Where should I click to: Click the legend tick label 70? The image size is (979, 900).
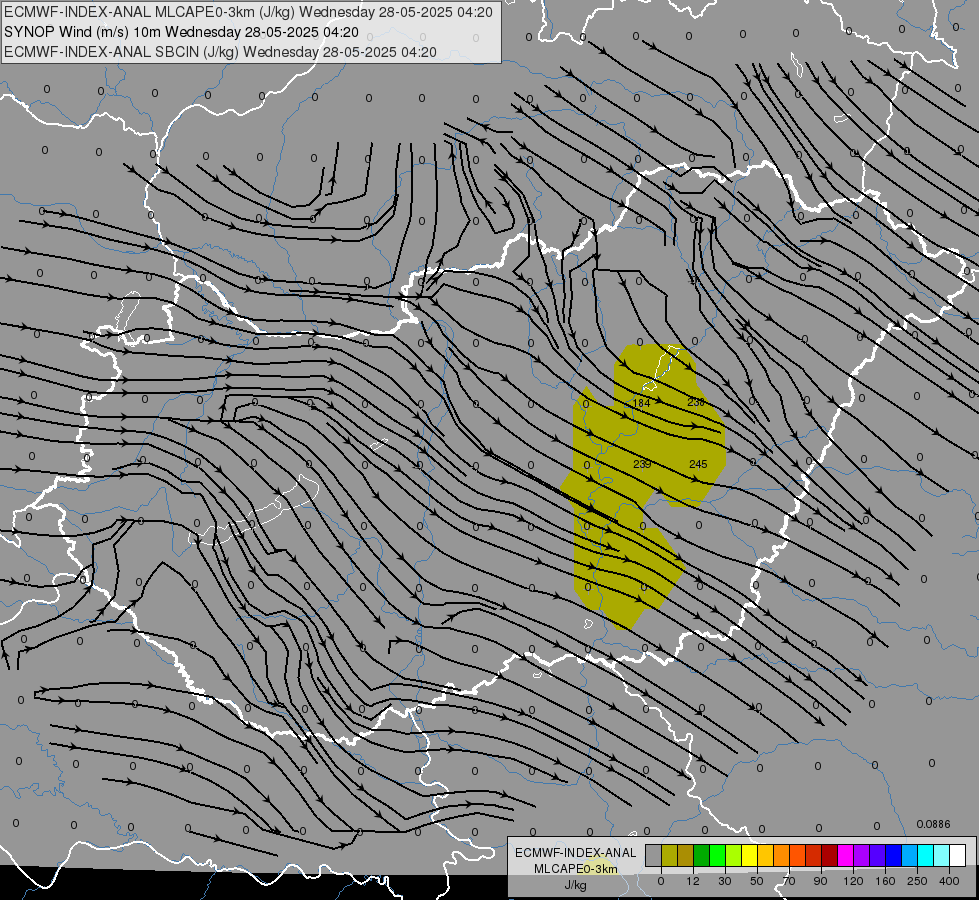click(789, 881)
